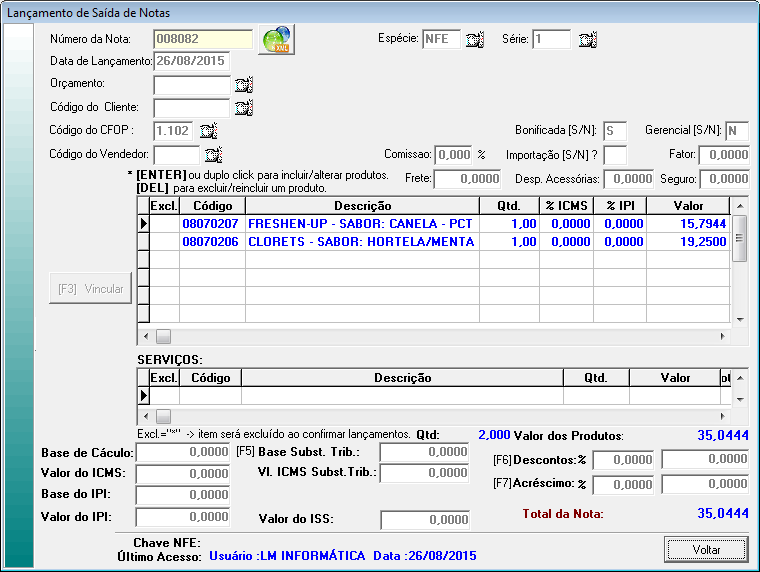Click the Número da Nota field
The image size is (760, 572).
pos(203,40)
